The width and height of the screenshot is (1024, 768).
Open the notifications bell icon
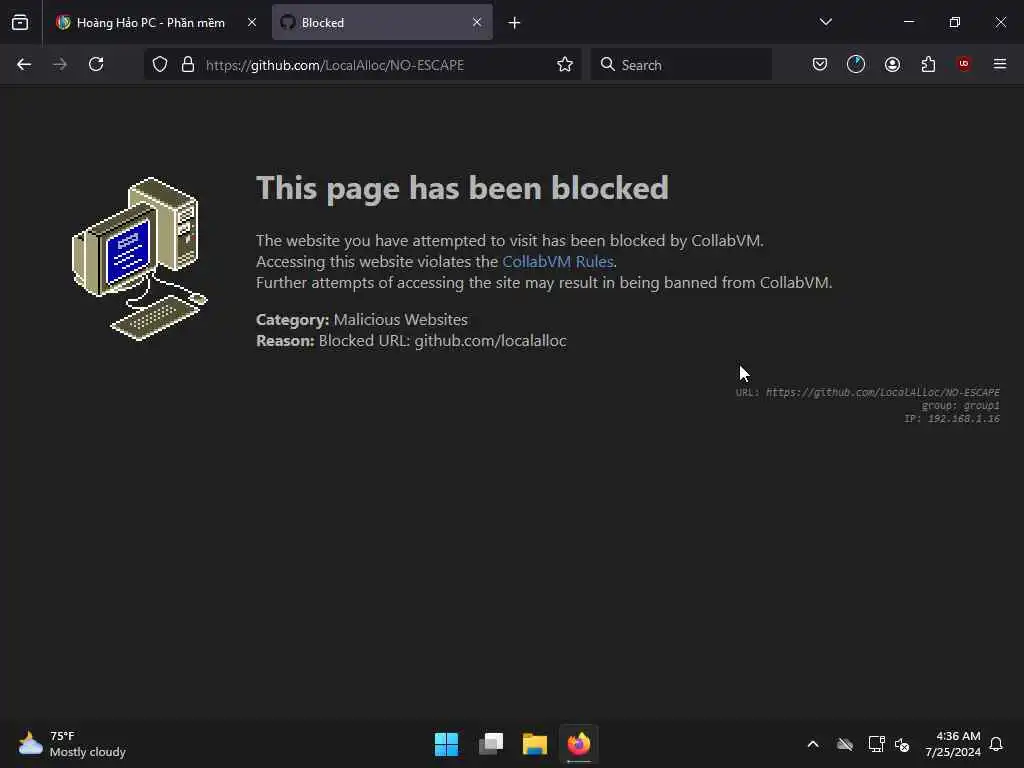(996, 744)
